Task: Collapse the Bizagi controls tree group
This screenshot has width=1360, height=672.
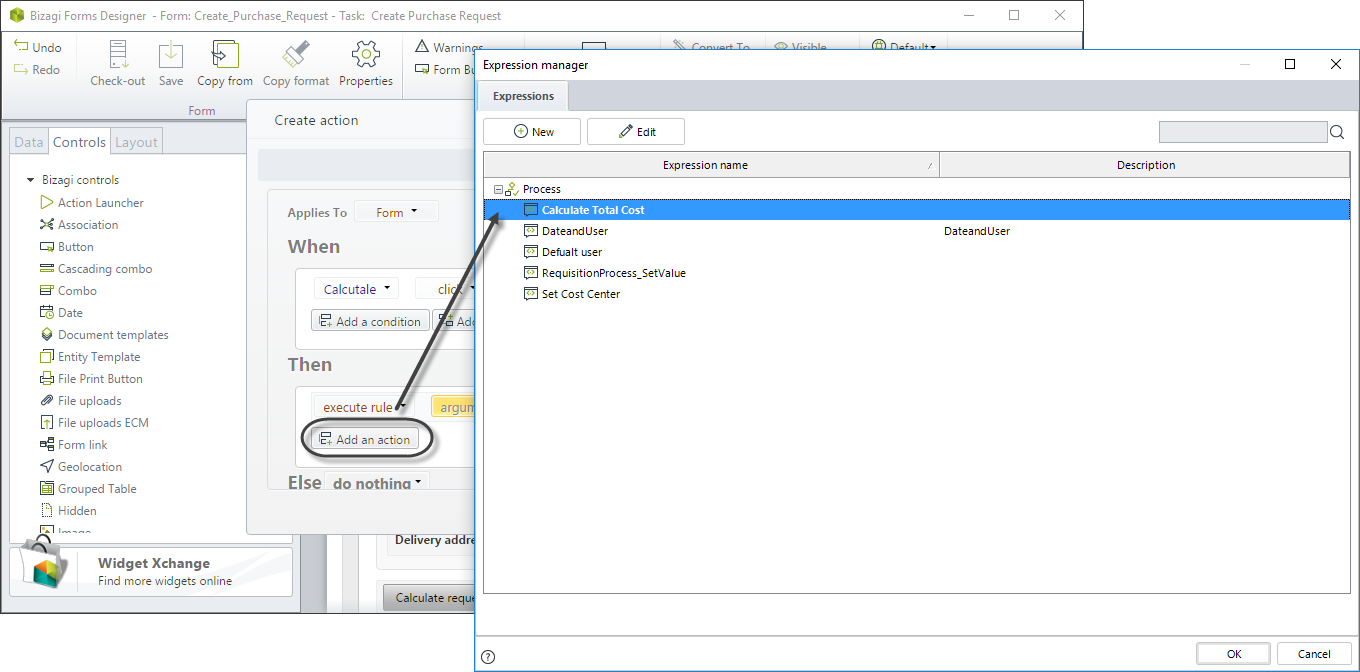Action: (x=31, y=180)
